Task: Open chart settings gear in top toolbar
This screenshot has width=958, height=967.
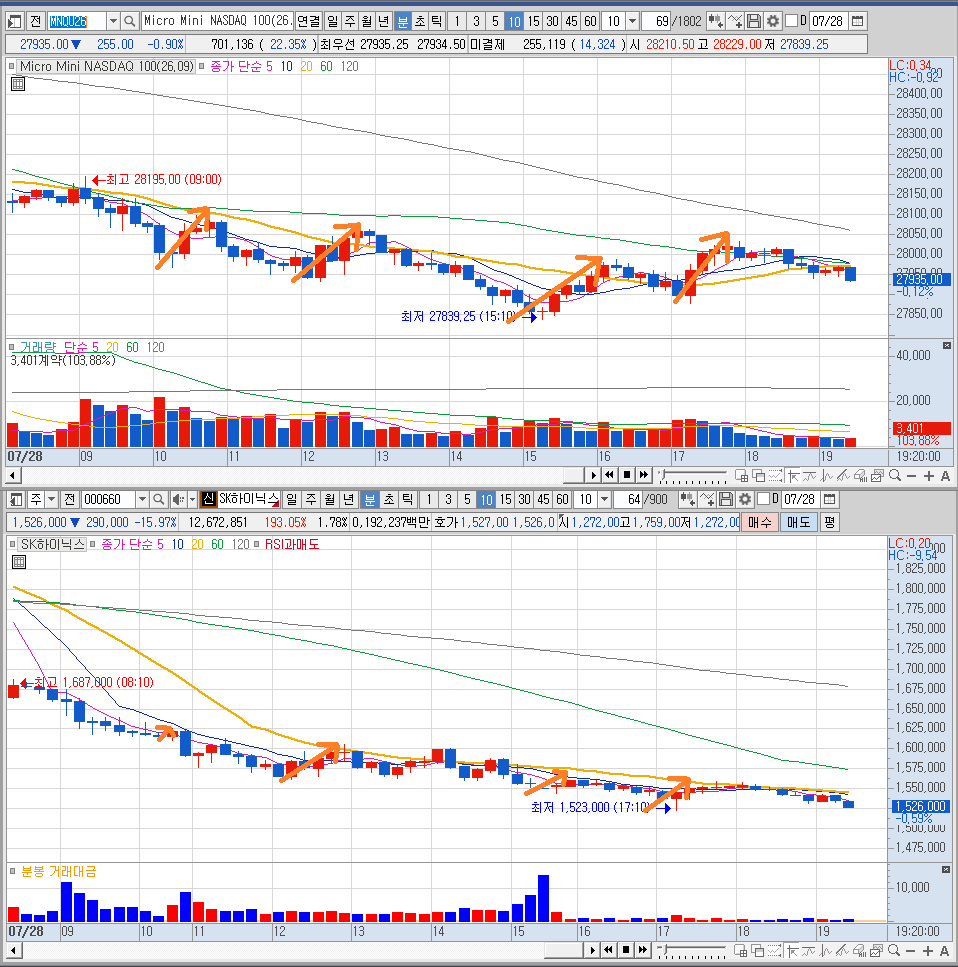Action: (x=772, y=22)
